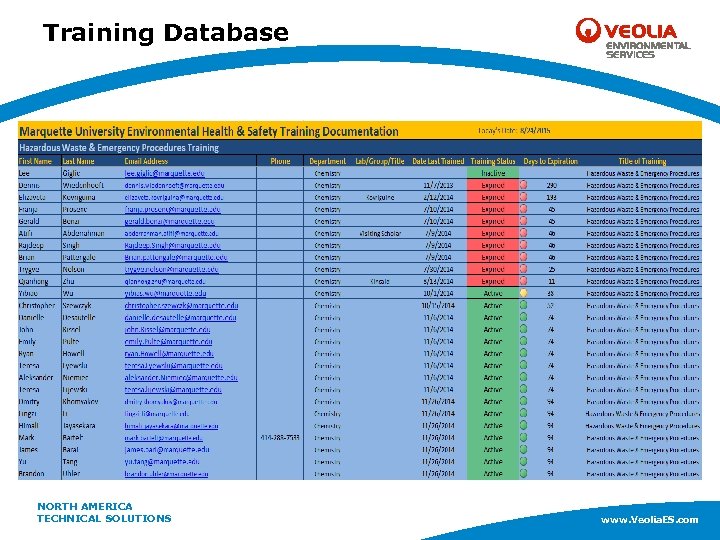Click the green status circle in Mark's row
The image size is (720, 540).
523,437
